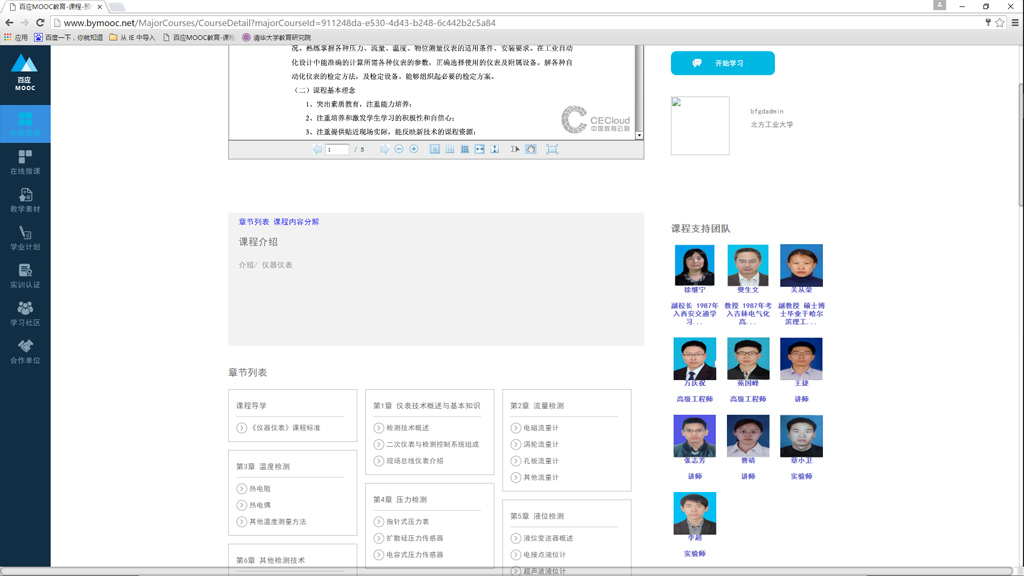Go to next page in document viewer
This screenshot has width=1024, height=576.
click(384, 149)
